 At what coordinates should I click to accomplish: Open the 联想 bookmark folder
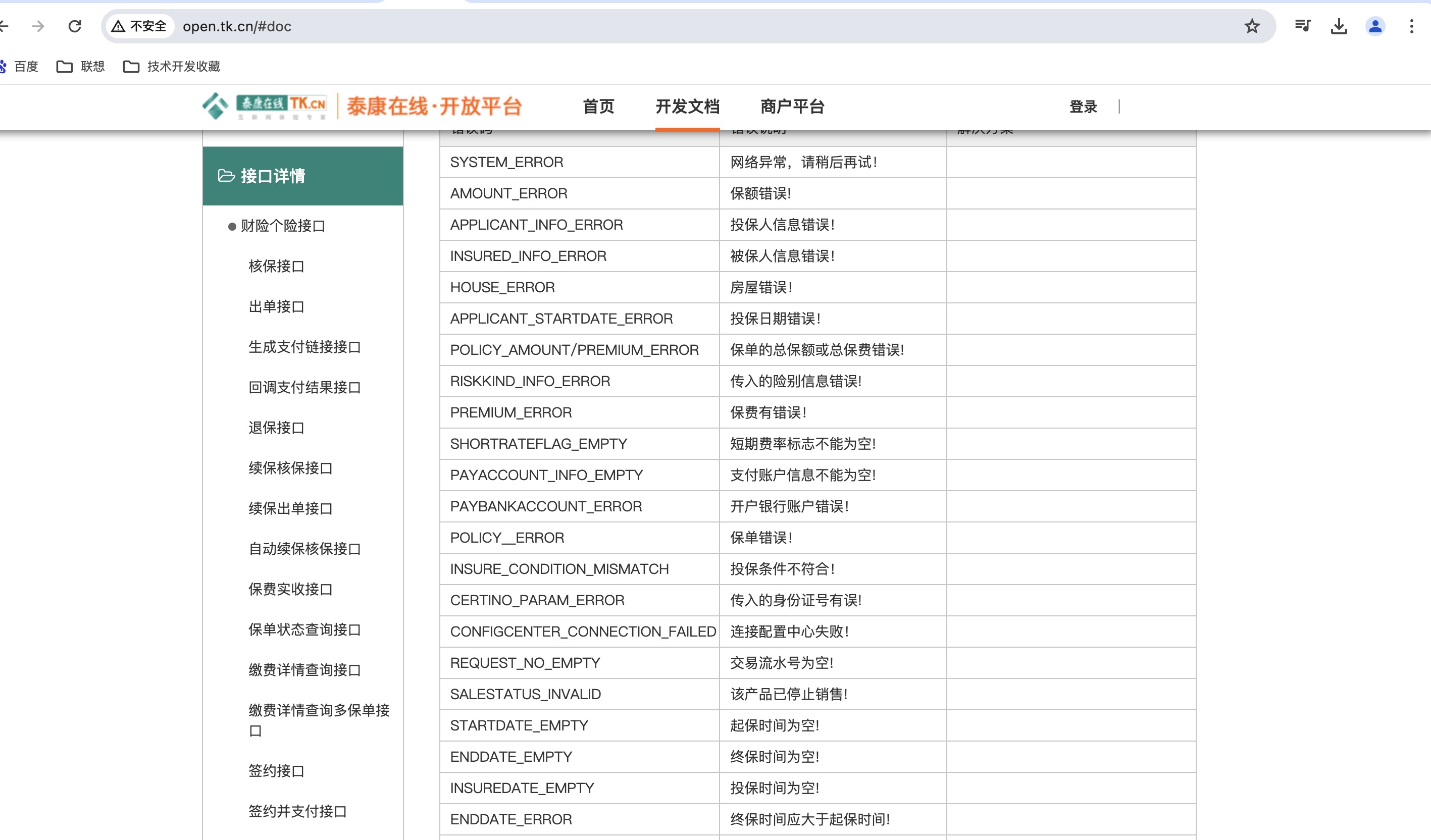(81, 67)
